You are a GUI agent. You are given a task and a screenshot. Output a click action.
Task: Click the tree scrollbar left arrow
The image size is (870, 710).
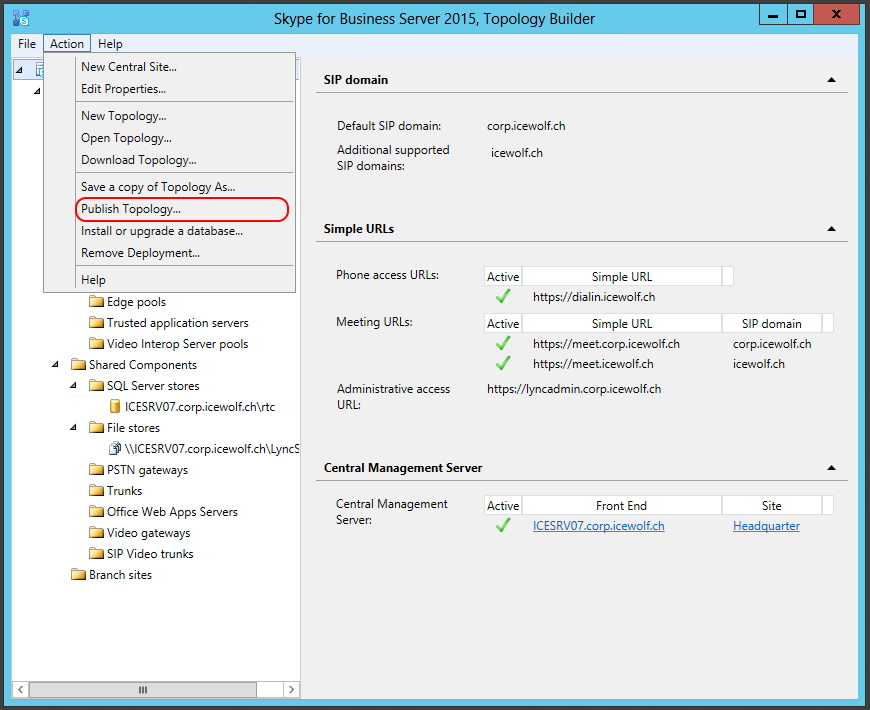click(x=21, y=689)
